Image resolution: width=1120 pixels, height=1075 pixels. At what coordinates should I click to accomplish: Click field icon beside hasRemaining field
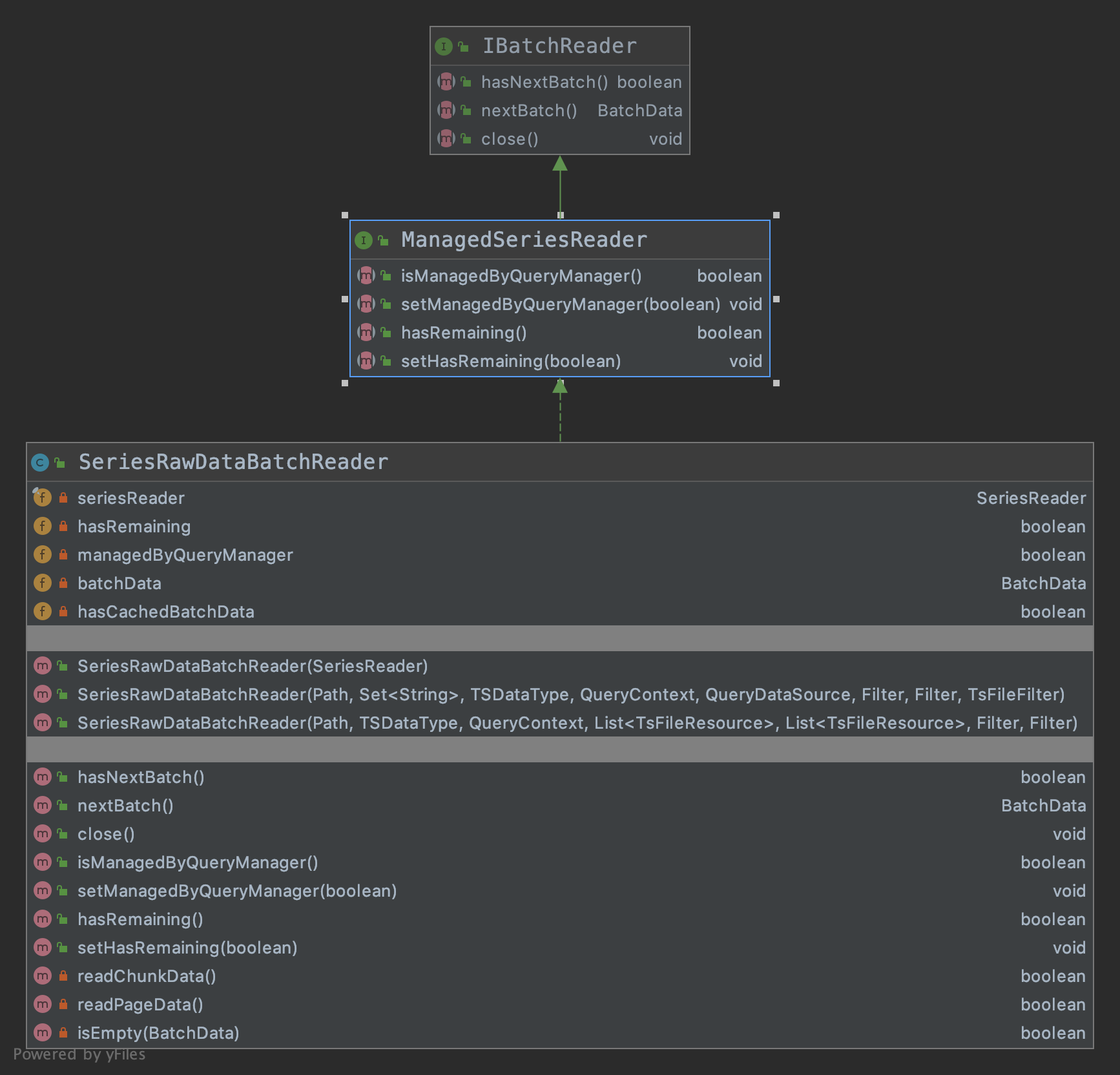(x=42, y=526)
